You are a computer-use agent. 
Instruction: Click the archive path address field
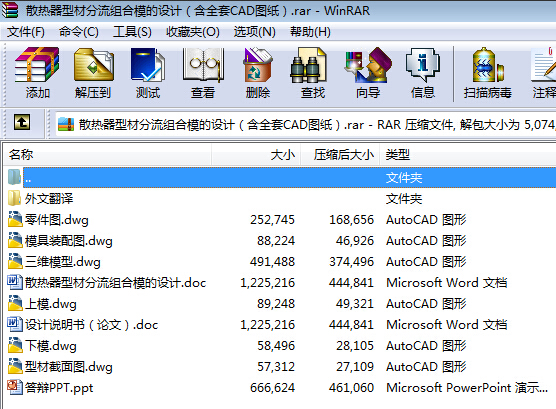click(x=306, y=125)
